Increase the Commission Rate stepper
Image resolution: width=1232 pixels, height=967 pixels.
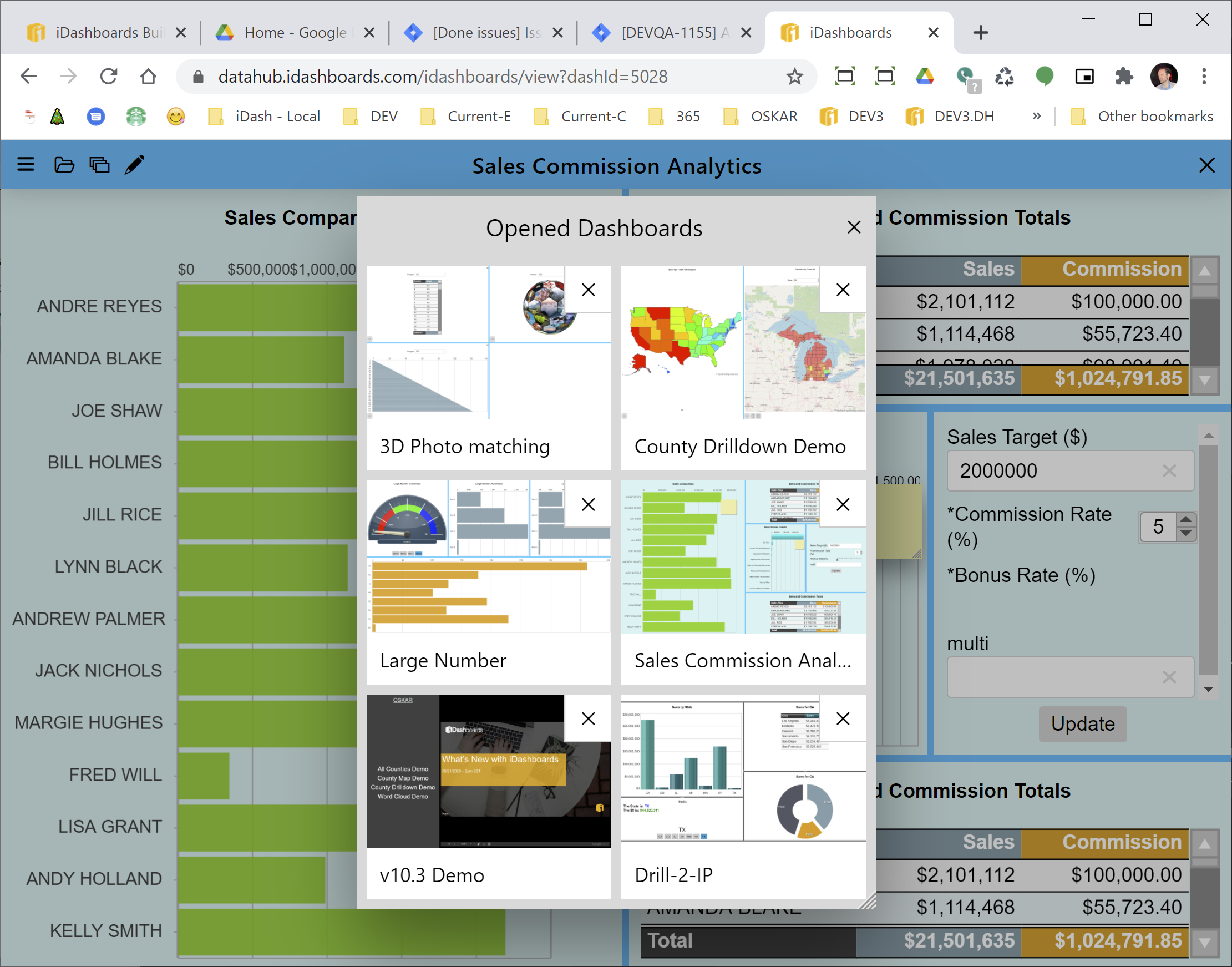1185,519
